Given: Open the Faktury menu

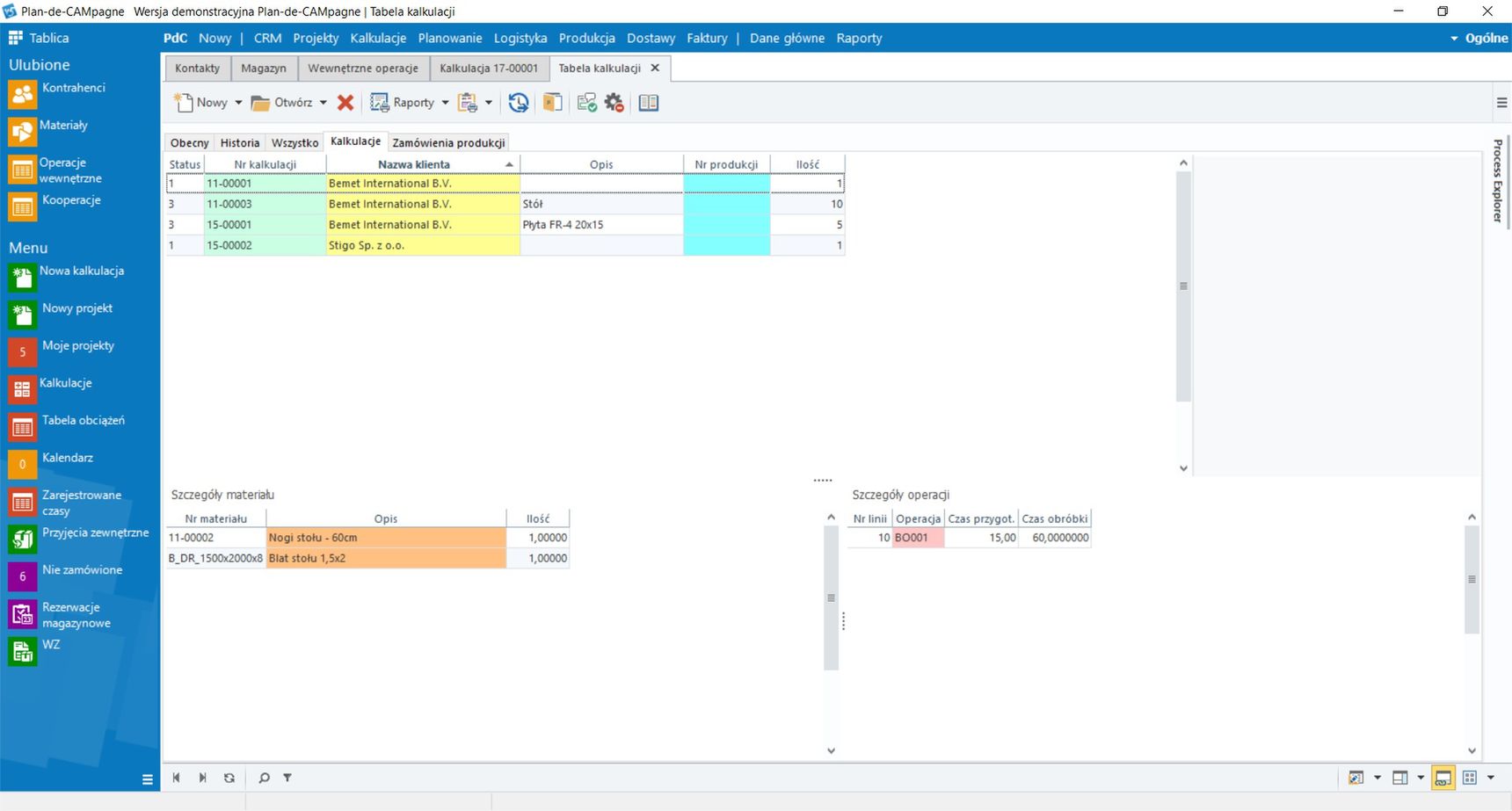Looking at the screenshot, I should click(707, 38).
